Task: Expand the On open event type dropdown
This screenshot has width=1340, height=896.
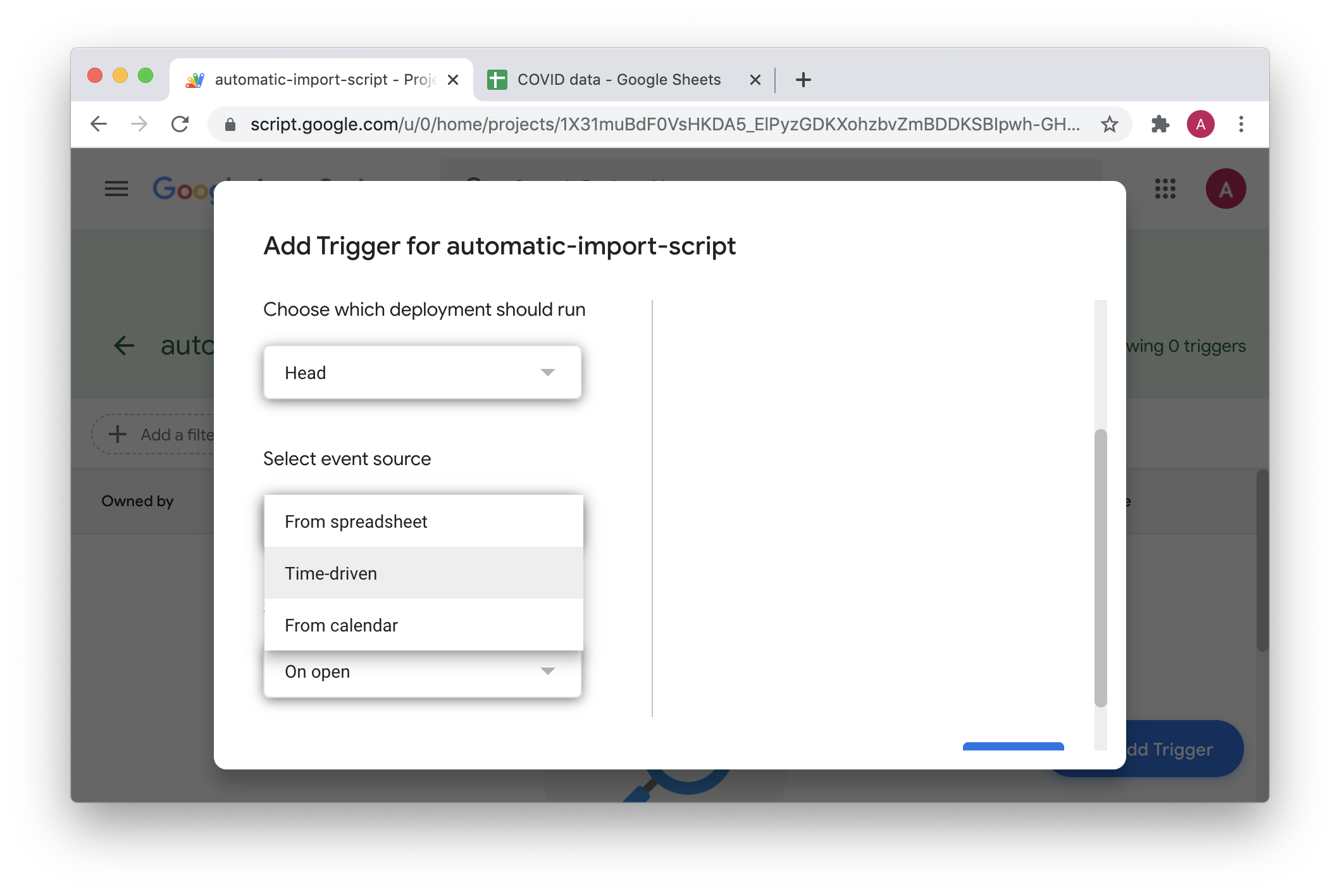Action: click(422, 672)
